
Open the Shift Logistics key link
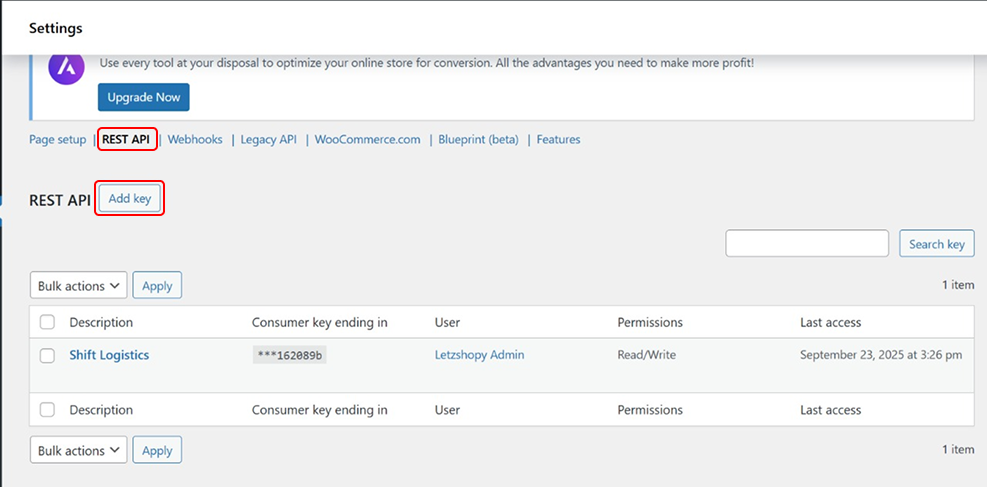tap(109, 355)
